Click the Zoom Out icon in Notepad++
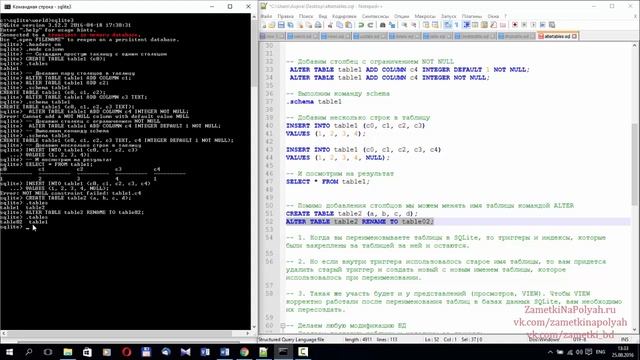The width and height of the screenshot is (640, 360). [413, 25]
